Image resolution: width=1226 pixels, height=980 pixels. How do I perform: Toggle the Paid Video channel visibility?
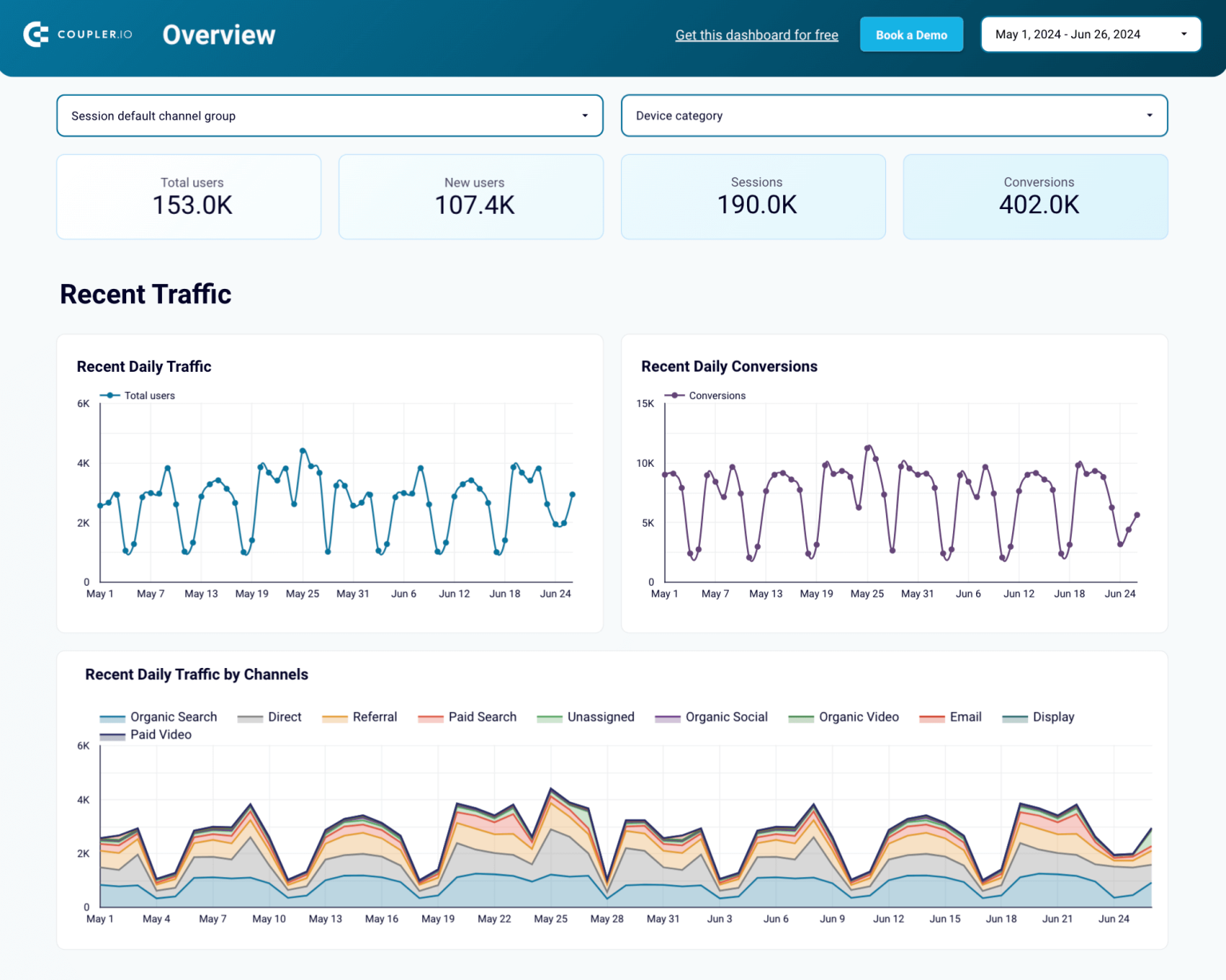pos(112,734)
